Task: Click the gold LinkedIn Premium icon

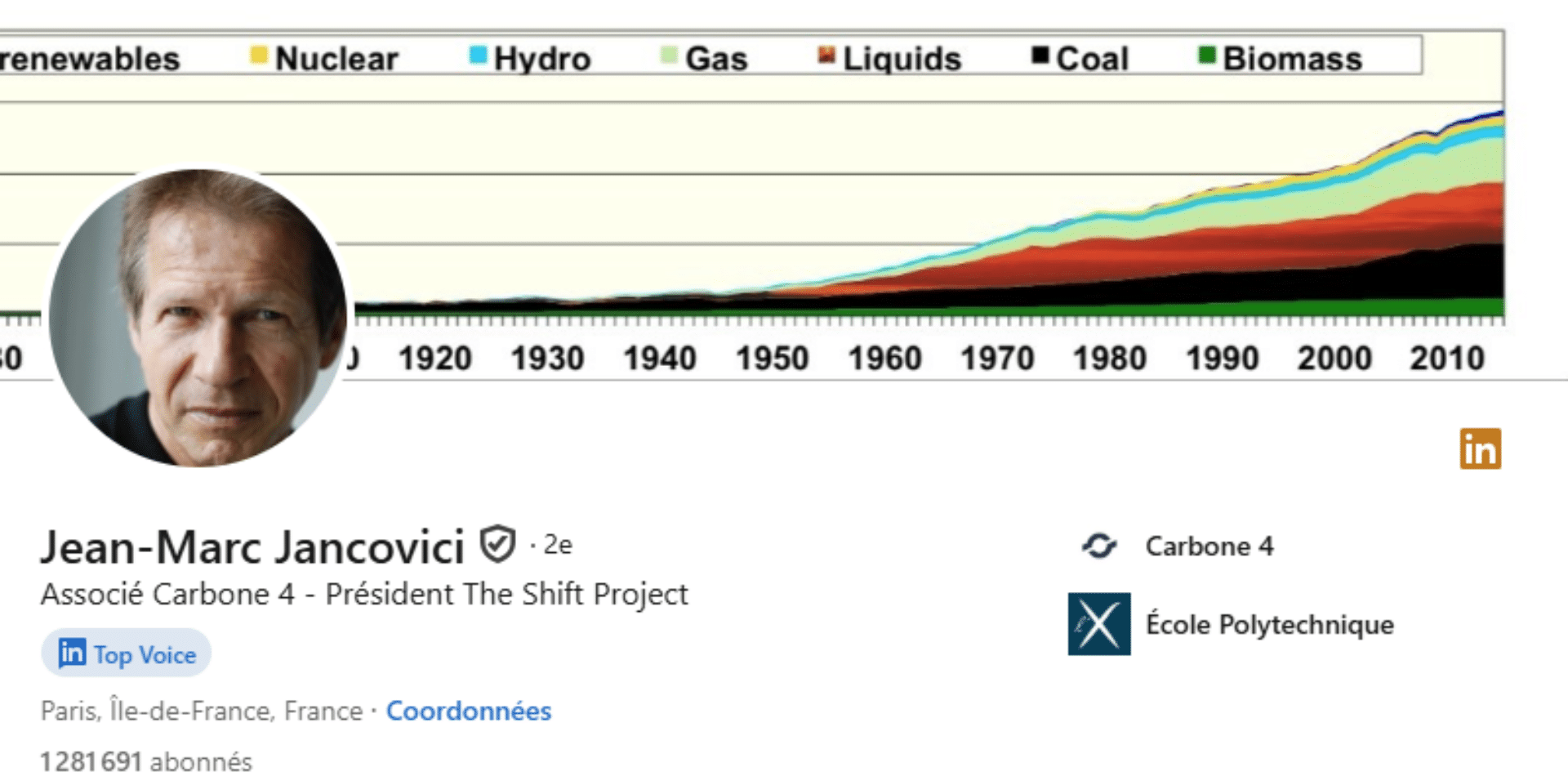Action: (1480, 449)
